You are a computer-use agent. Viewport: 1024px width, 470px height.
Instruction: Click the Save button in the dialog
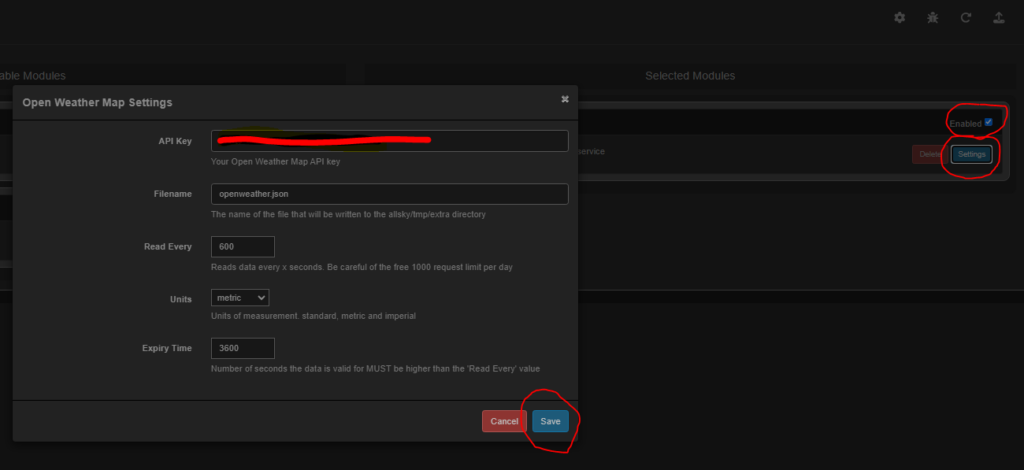click(551, 421)
